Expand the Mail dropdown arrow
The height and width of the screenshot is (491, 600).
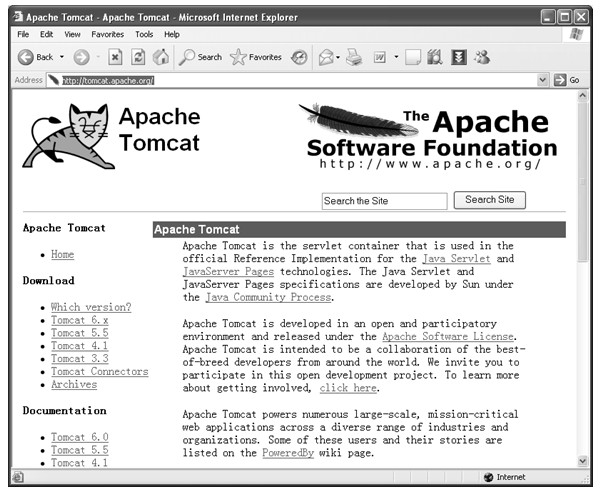[338, 58]
